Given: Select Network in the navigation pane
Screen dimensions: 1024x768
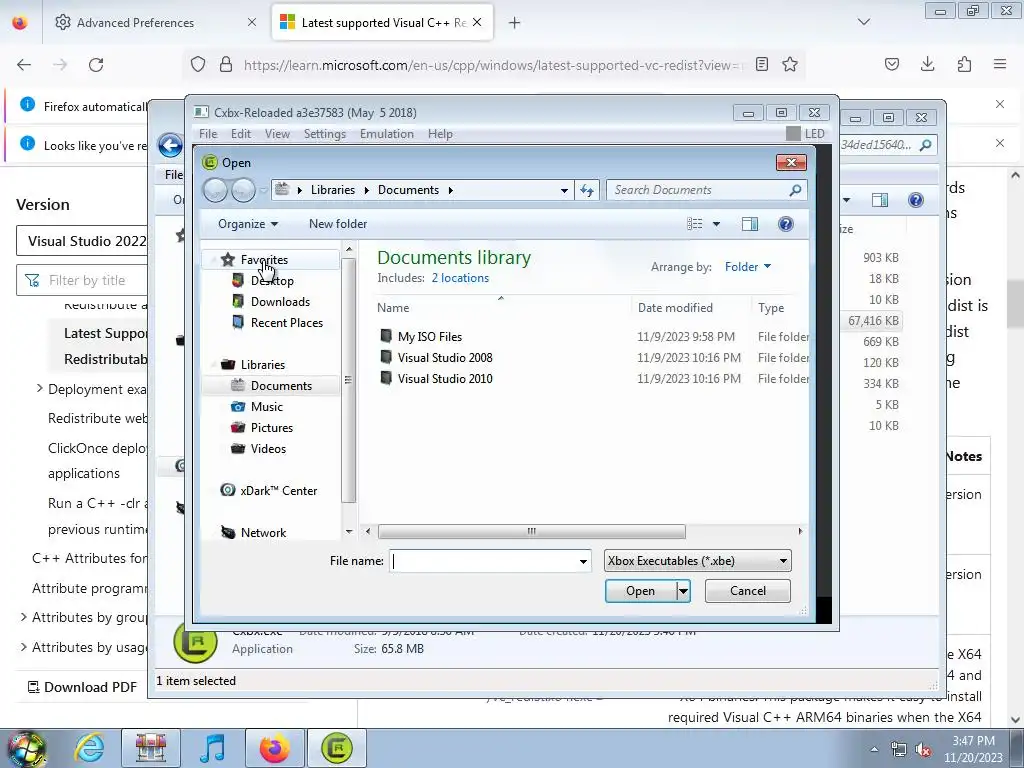Looking at the screenshot, I should click(x=263, y=533).
